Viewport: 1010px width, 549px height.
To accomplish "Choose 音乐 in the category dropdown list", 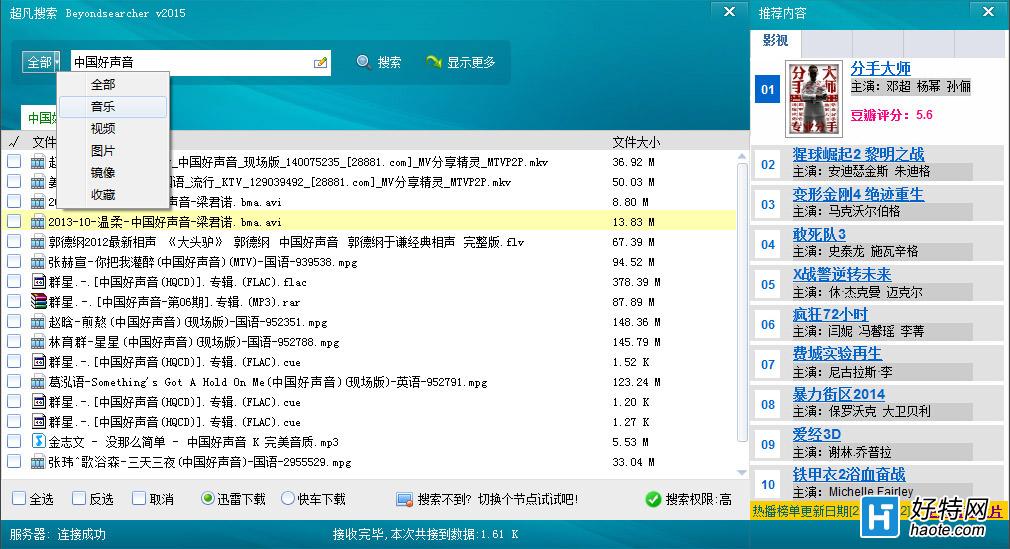I will 113,106.
